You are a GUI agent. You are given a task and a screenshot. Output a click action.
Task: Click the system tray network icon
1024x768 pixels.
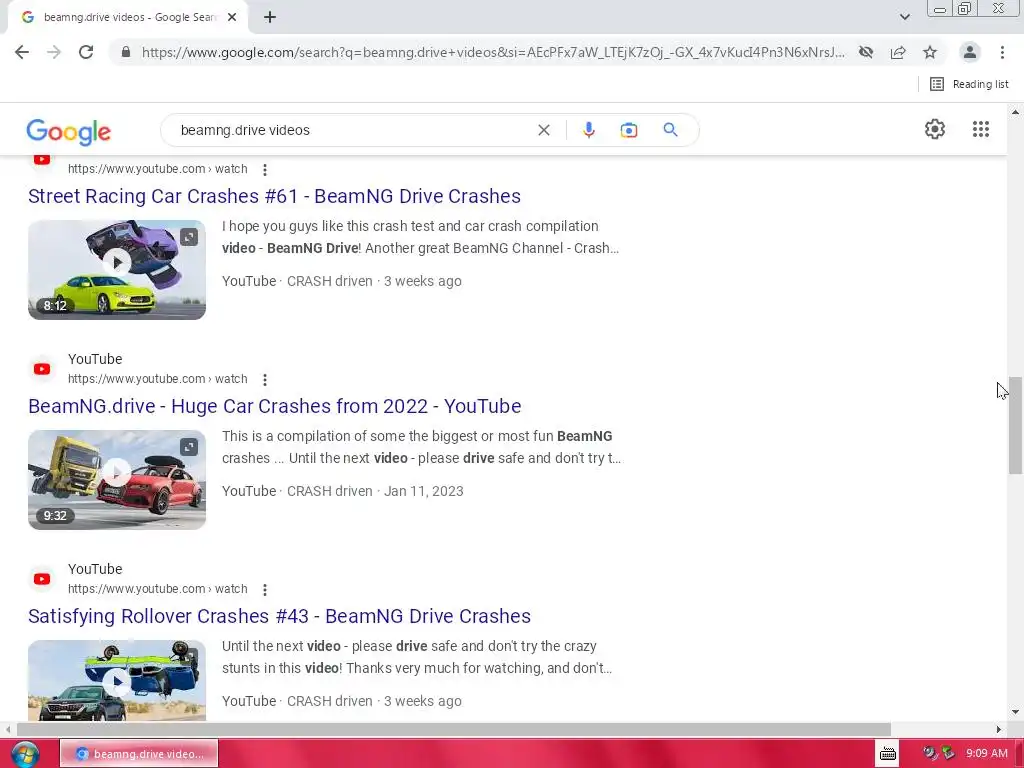(x=948, y=754)
